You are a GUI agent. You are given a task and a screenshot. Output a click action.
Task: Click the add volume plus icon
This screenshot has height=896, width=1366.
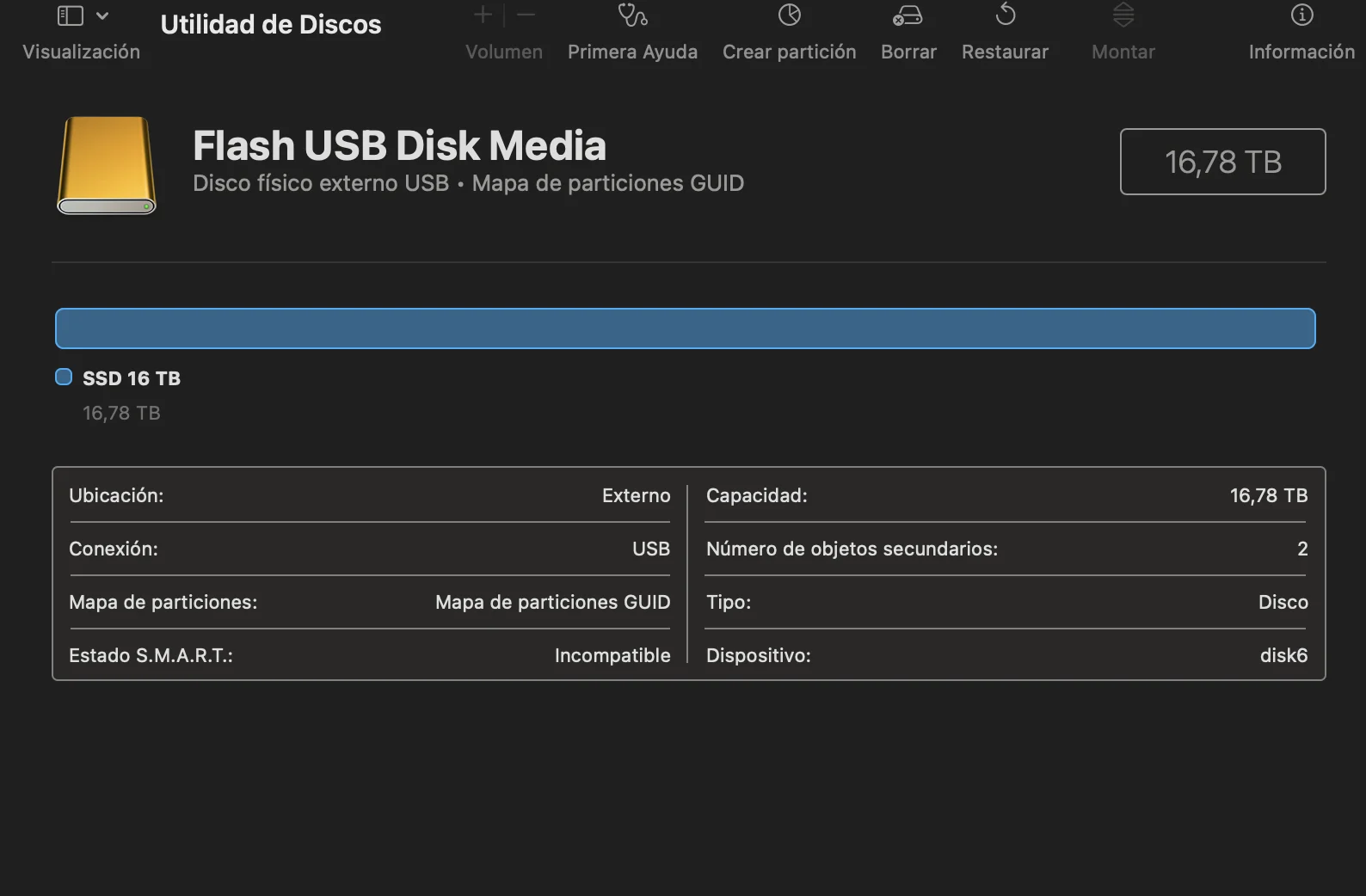[483, 15]
